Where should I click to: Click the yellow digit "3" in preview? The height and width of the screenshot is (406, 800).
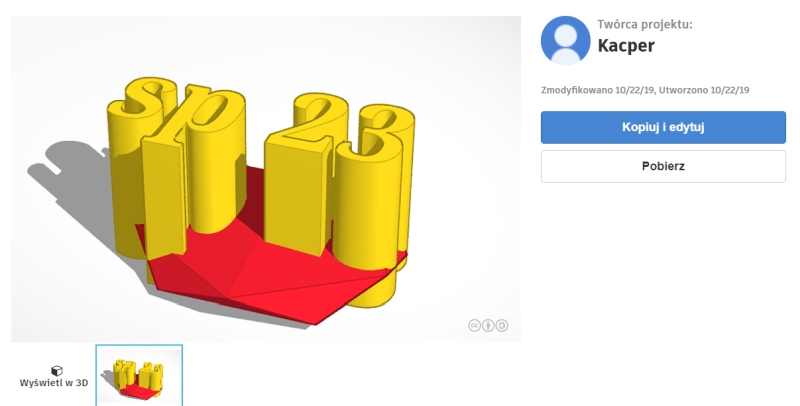pyautogui.click(x=375, y=204)
